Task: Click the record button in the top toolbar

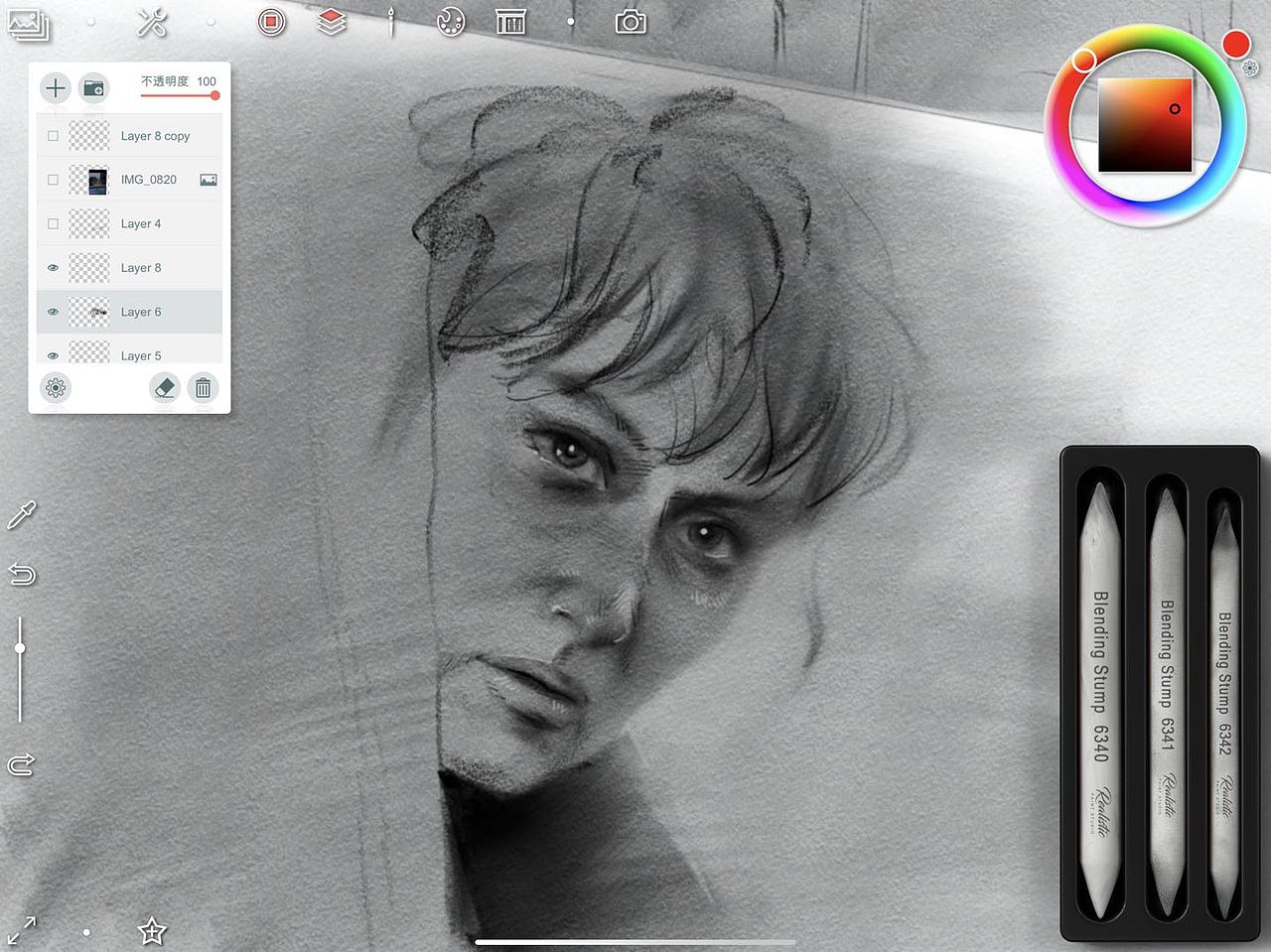Action: tap(271, 20)
